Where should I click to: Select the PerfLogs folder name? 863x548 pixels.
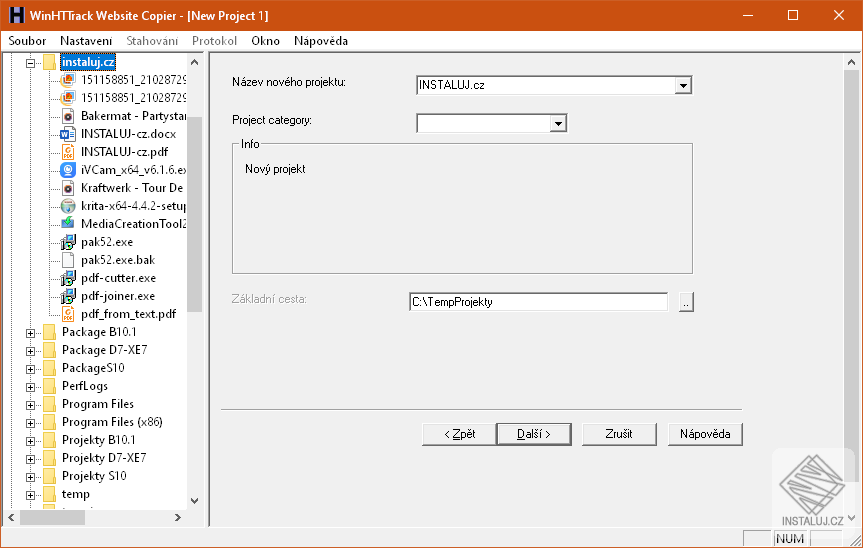pyautogui.click(x=85, y=386)
